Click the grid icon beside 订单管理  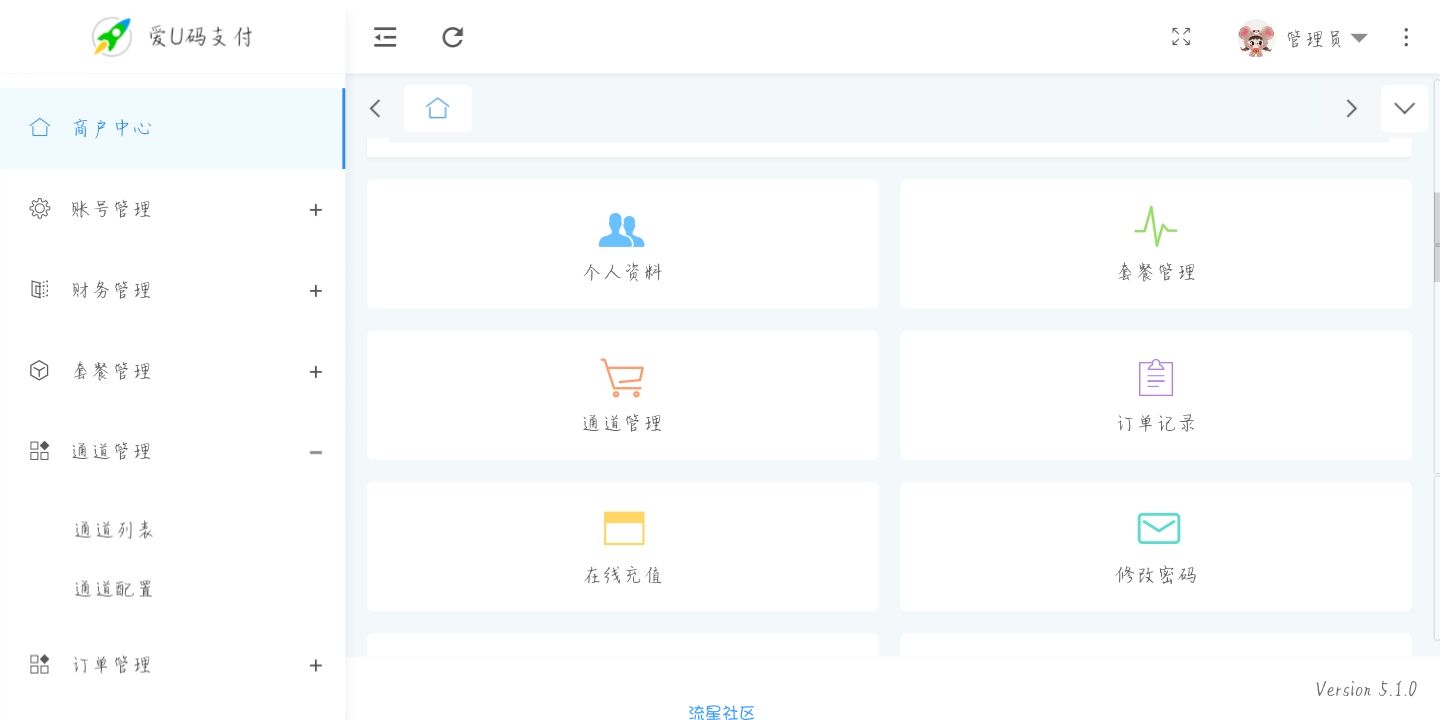[x=40, y=664]
